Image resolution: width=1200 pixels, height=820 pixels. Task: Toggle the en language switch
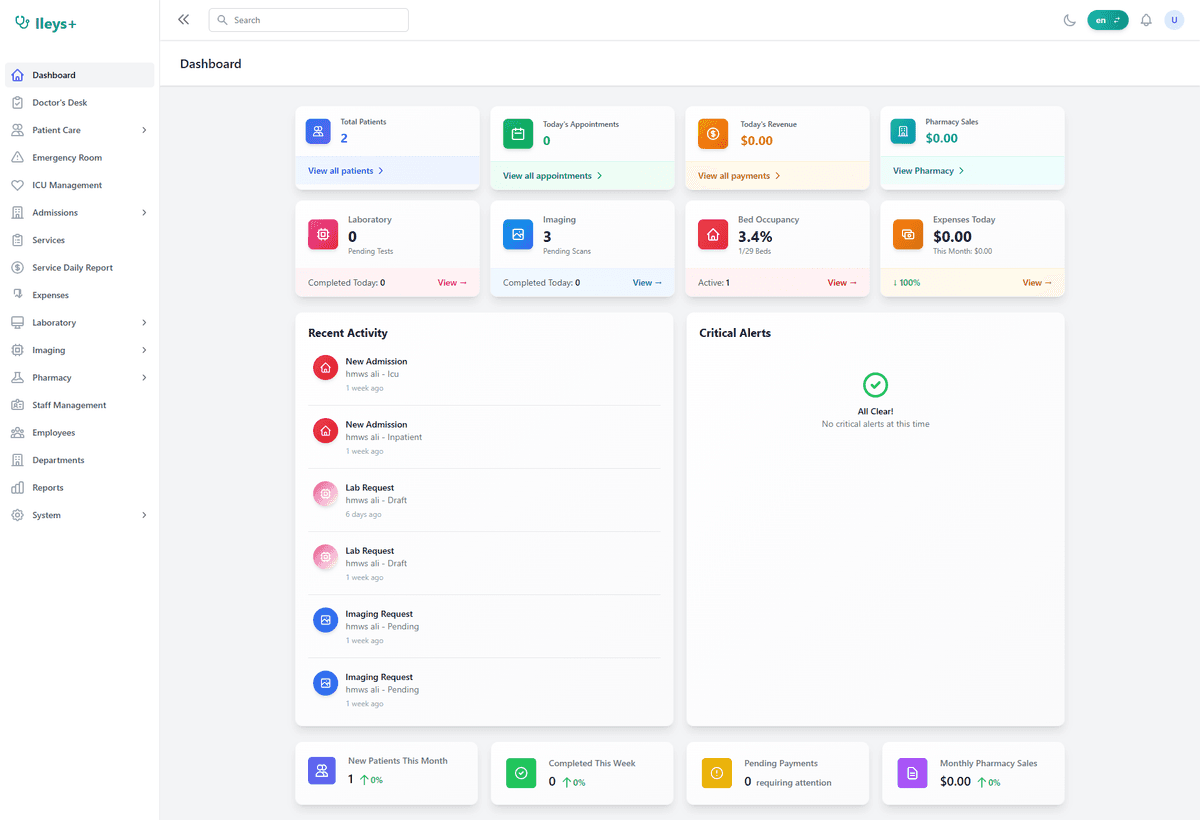(1107, 20)
